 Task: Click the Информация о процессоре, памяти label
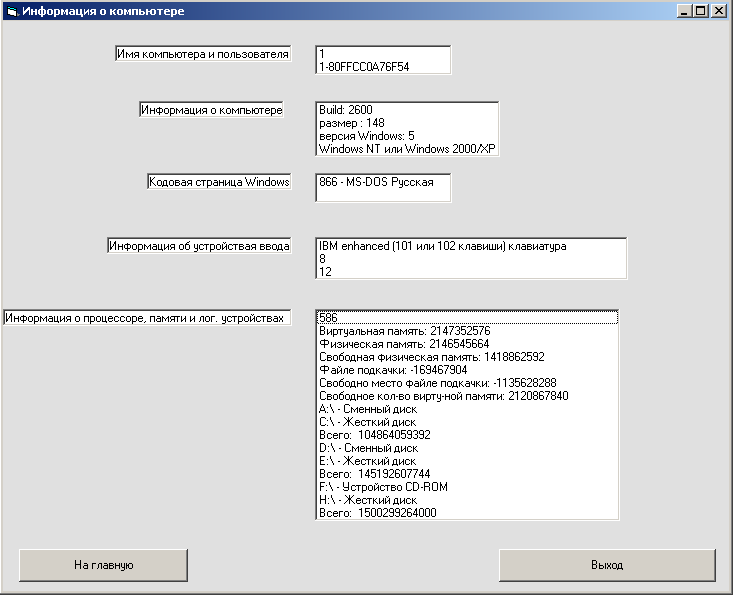tap(147, 318)
